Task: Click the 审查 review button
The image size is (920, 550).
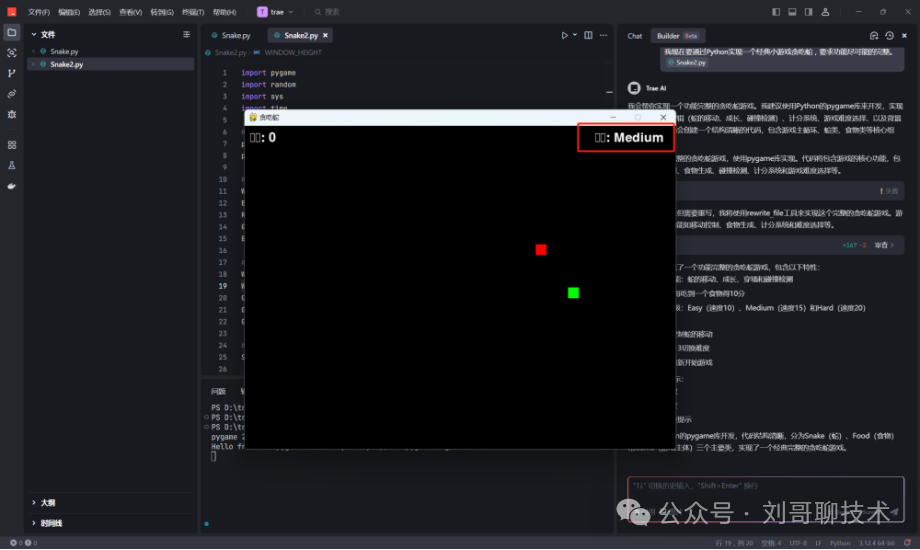Action: (x=883, y=244)
